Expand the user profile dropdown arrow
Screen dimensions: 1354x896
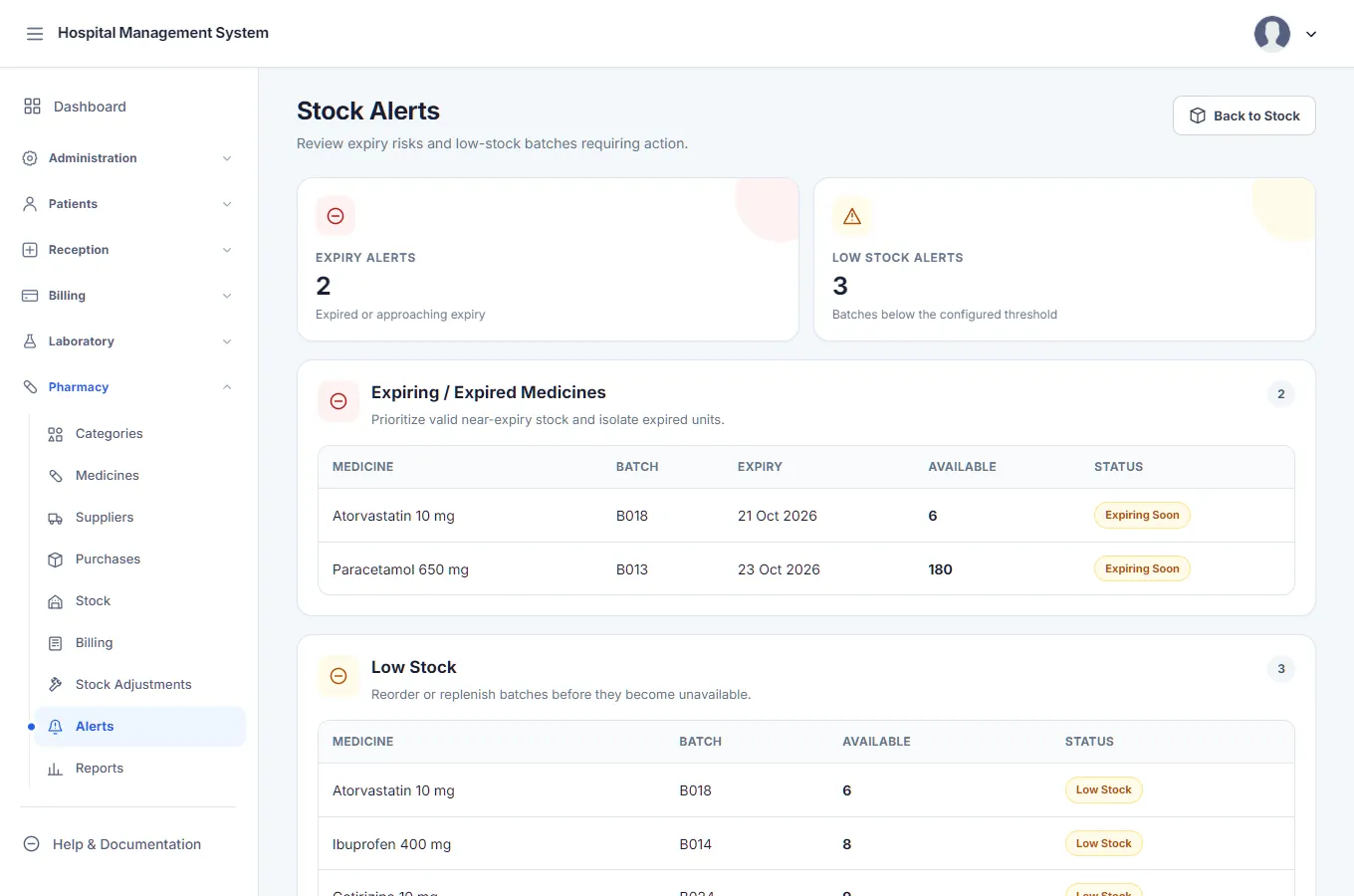(x=1311, y=34)
